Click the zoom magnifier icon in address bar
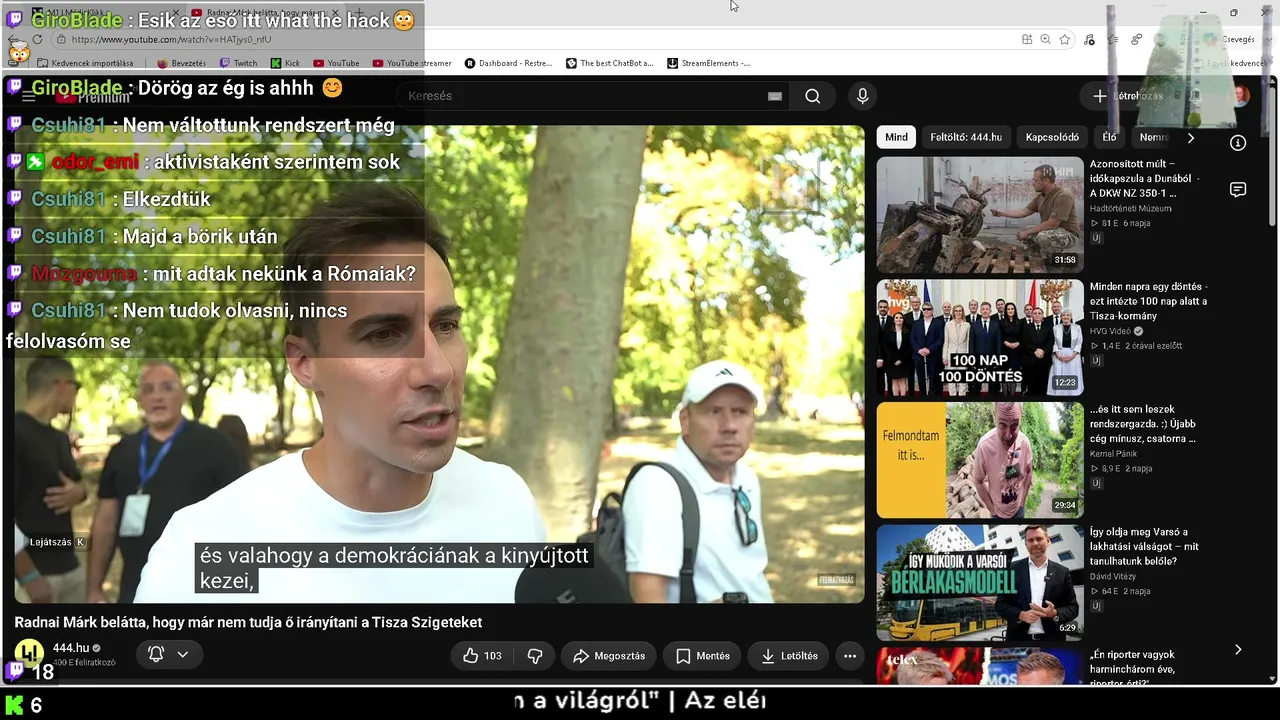Viewport: 1280px width, 720px height. (1045, 39)
